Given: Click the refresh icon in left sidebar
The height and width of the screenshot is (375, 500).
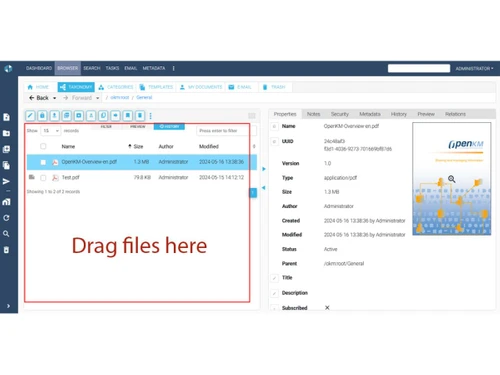Looking at the screenshot, I should click(6, 218).
